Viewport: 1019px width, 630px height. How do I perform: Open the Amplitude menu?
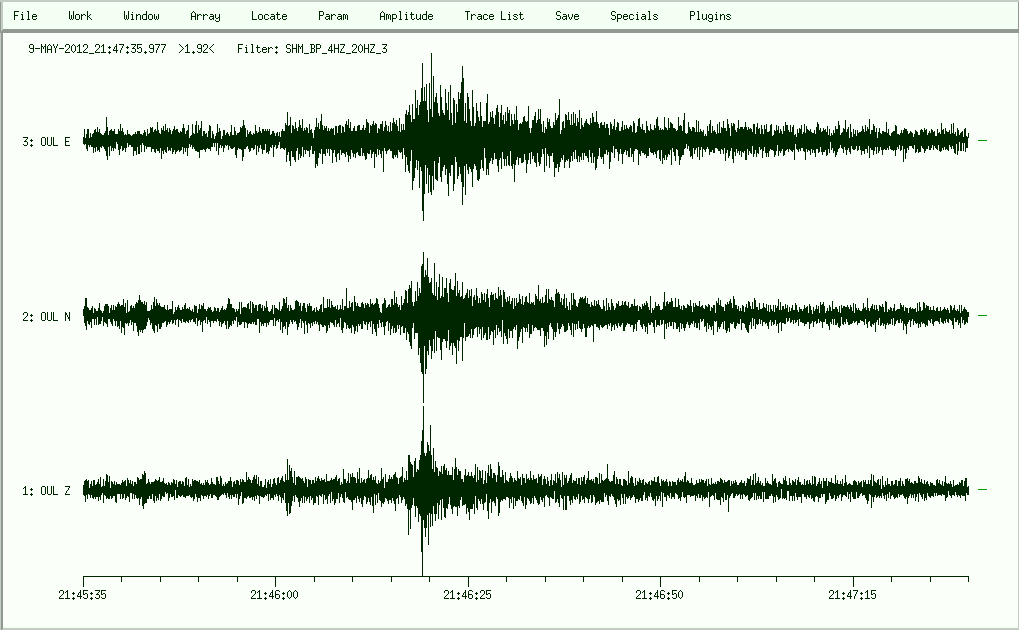(406, 16)
